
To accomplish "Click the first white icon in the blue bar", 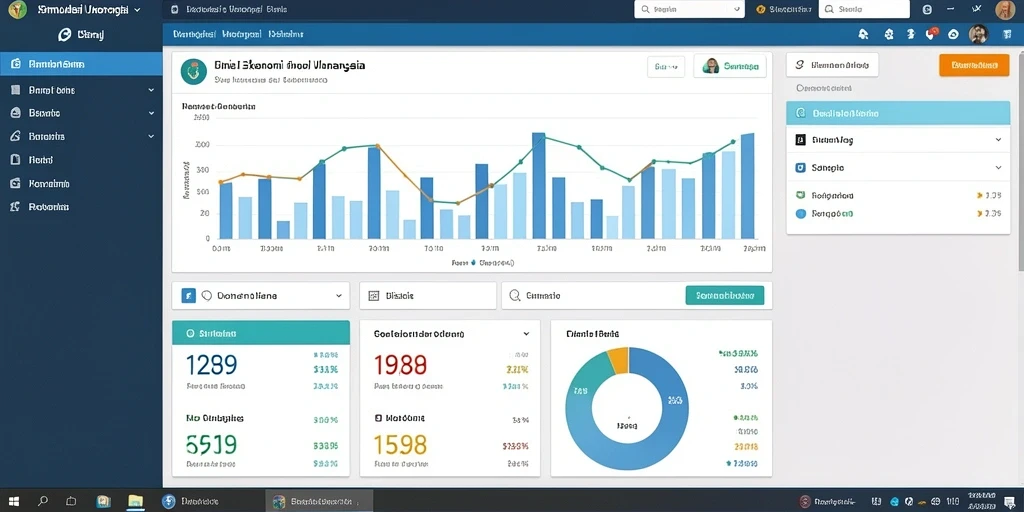I will (863, 34).
